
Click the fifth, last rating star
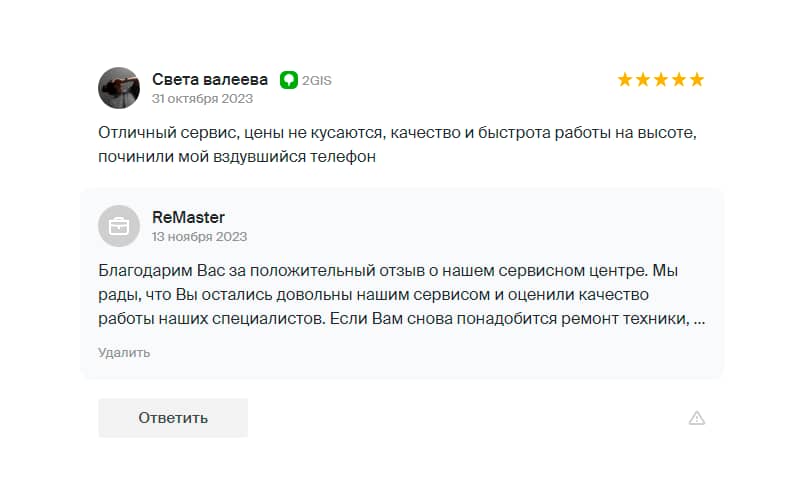tap(697, 79)
